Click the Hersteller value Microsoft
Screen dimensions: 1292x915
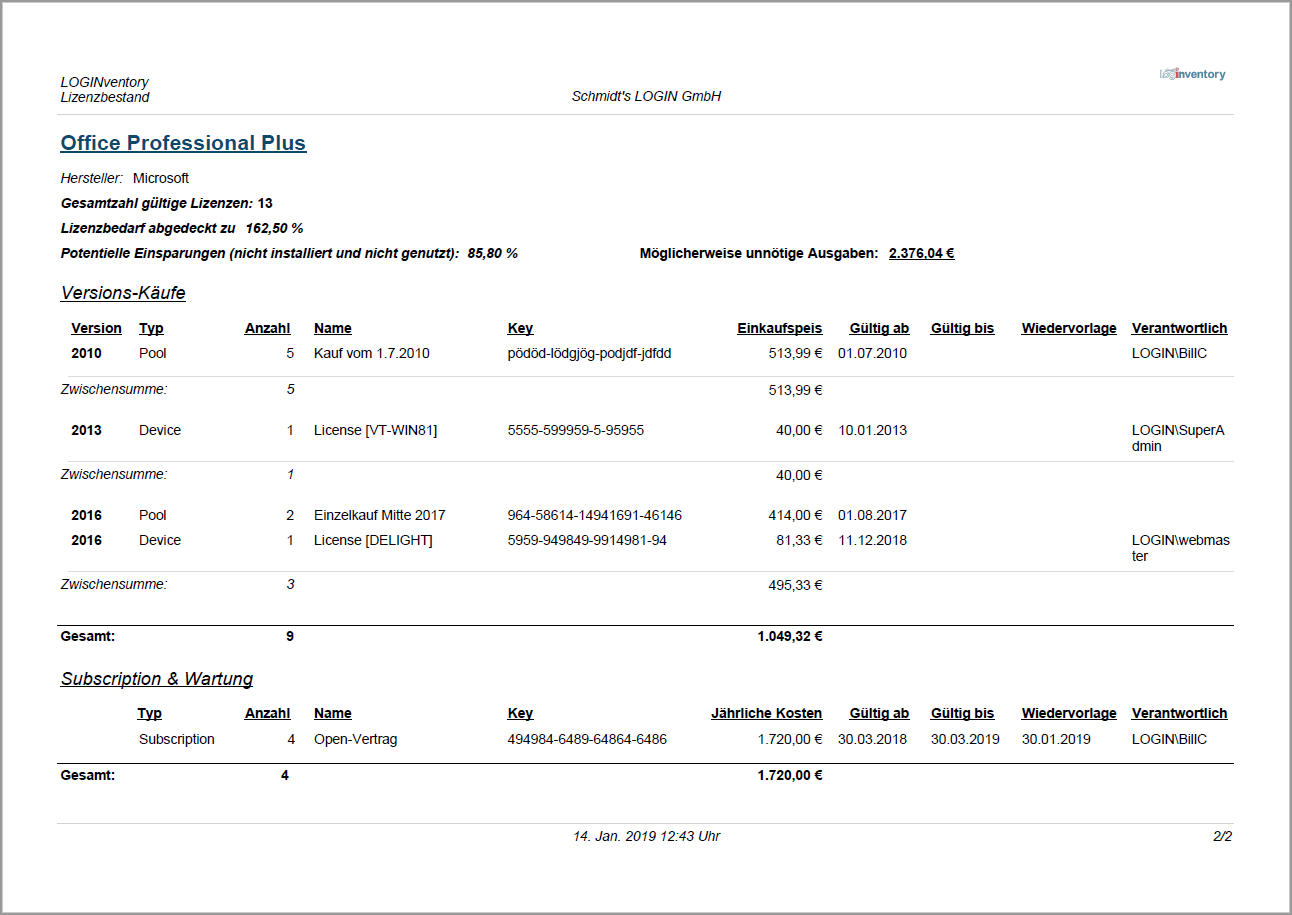[x=161, y=178]
